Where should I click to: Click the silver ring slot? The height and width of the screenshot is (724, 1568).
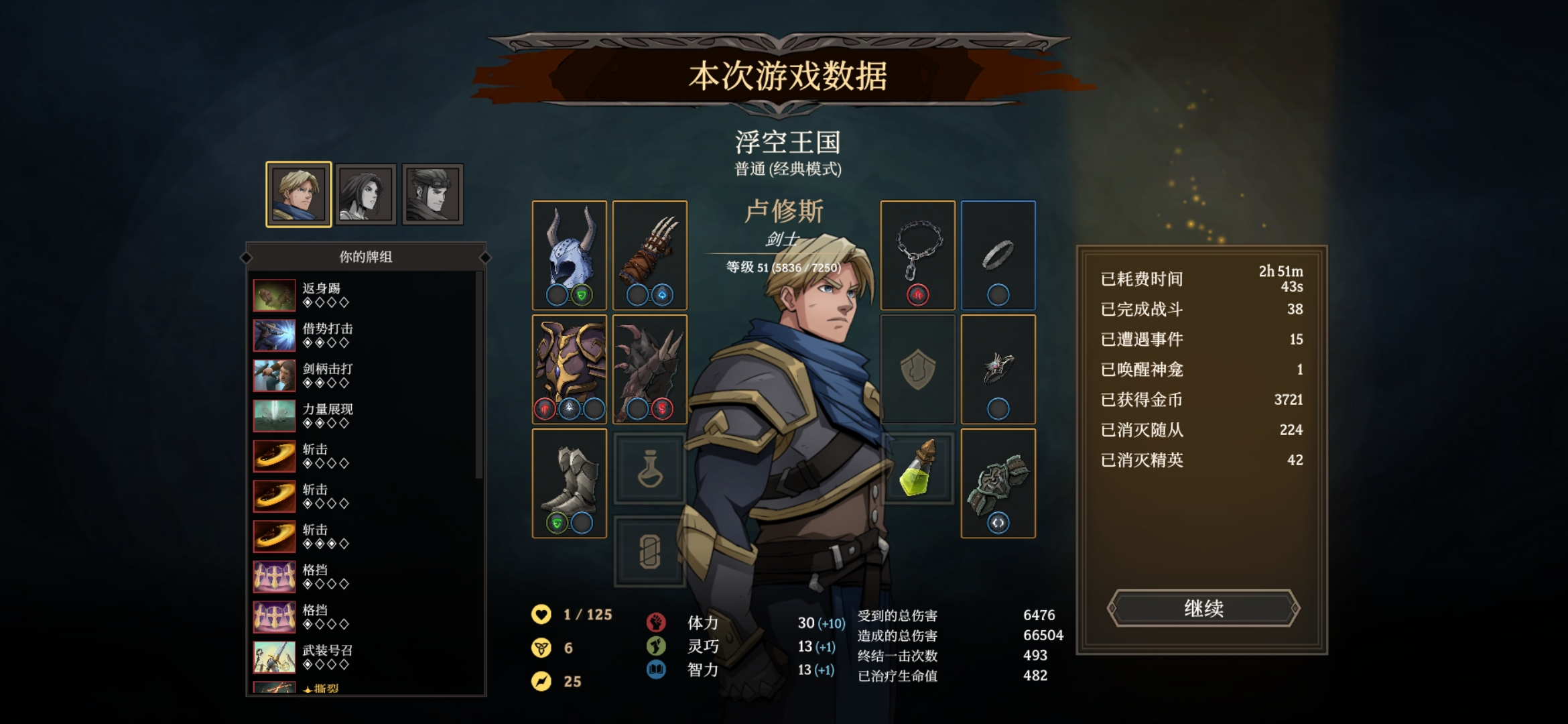[998, 255]
